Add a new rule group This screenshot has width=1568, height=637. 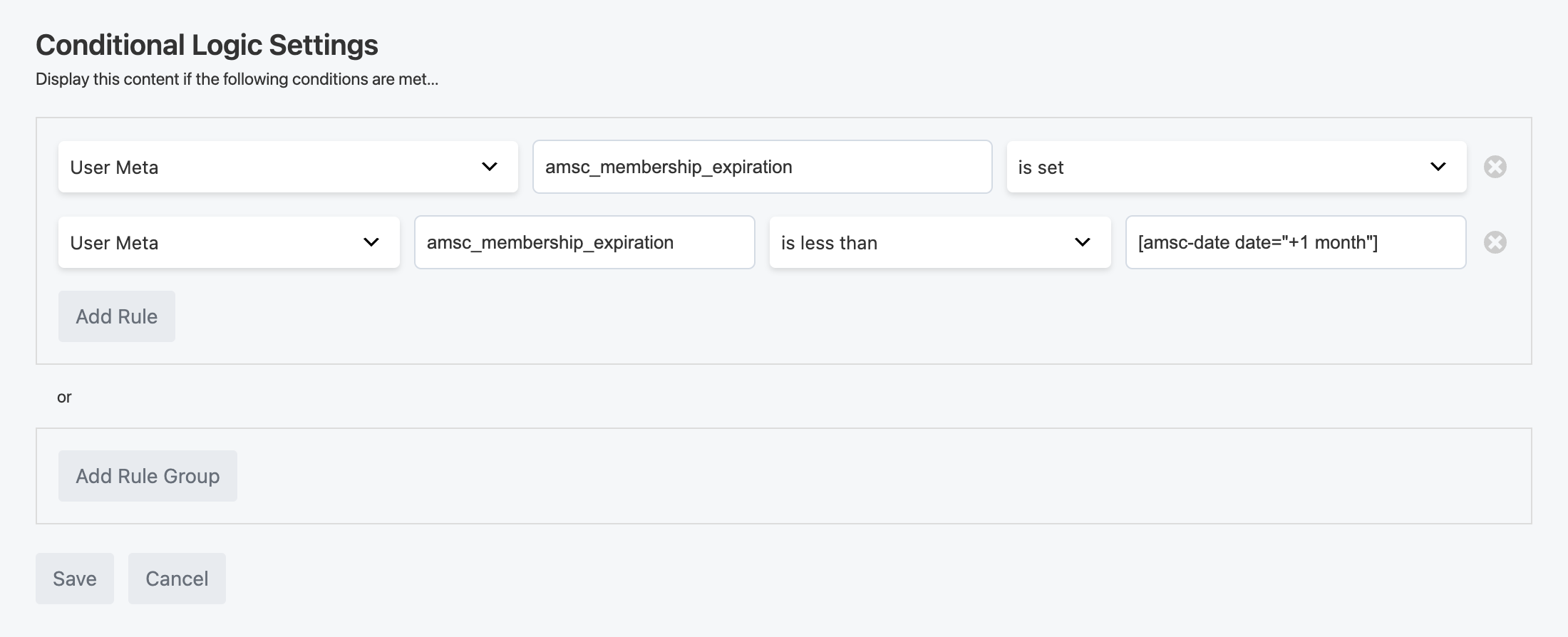pyautogui.click(x=148, y=476)
